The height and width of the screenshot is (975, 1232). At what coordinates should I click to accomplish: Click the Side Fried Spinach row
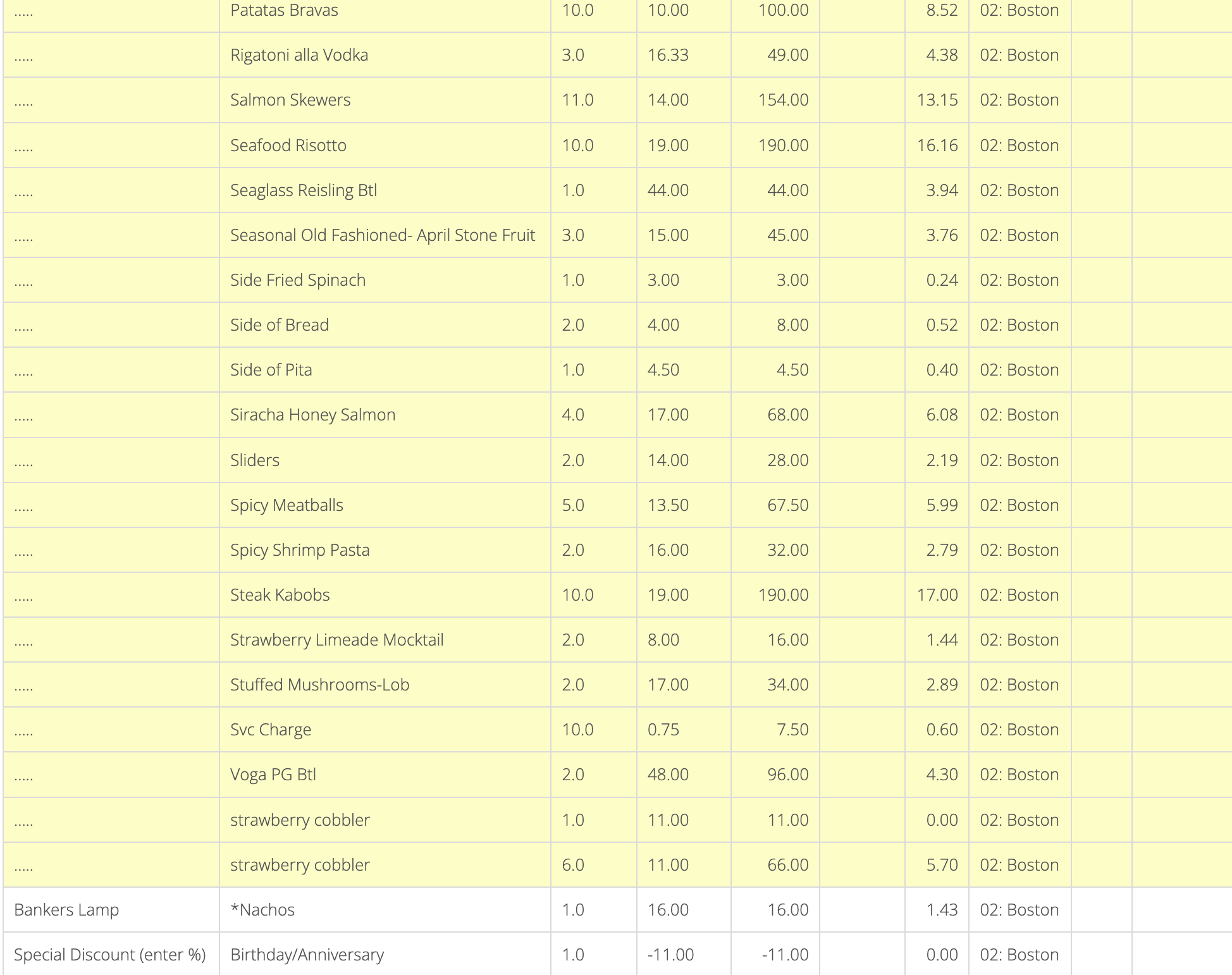(x=617, y=280)
